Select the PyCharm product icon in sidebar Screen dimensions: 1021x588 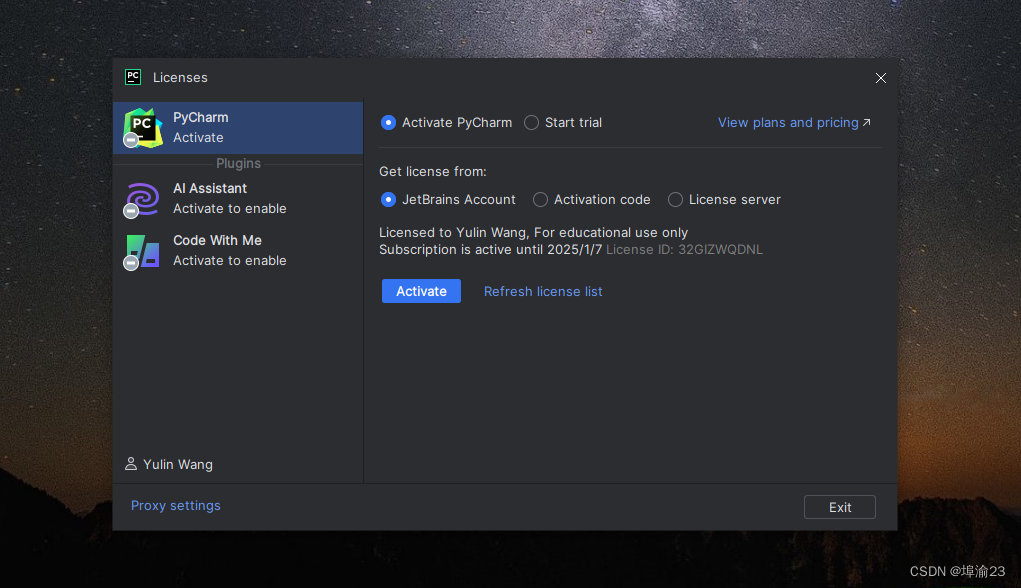[143, 128]
